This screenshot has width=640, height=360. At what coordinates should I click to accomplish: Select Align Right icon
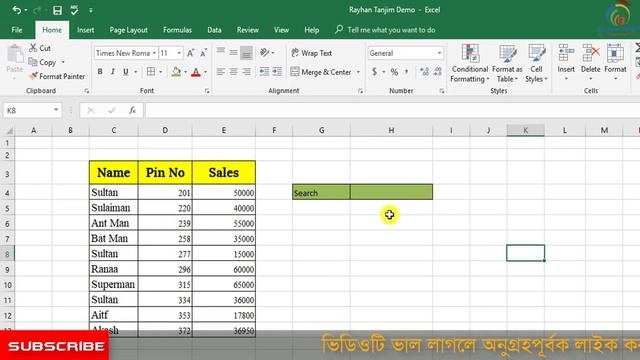coord(246,72)
